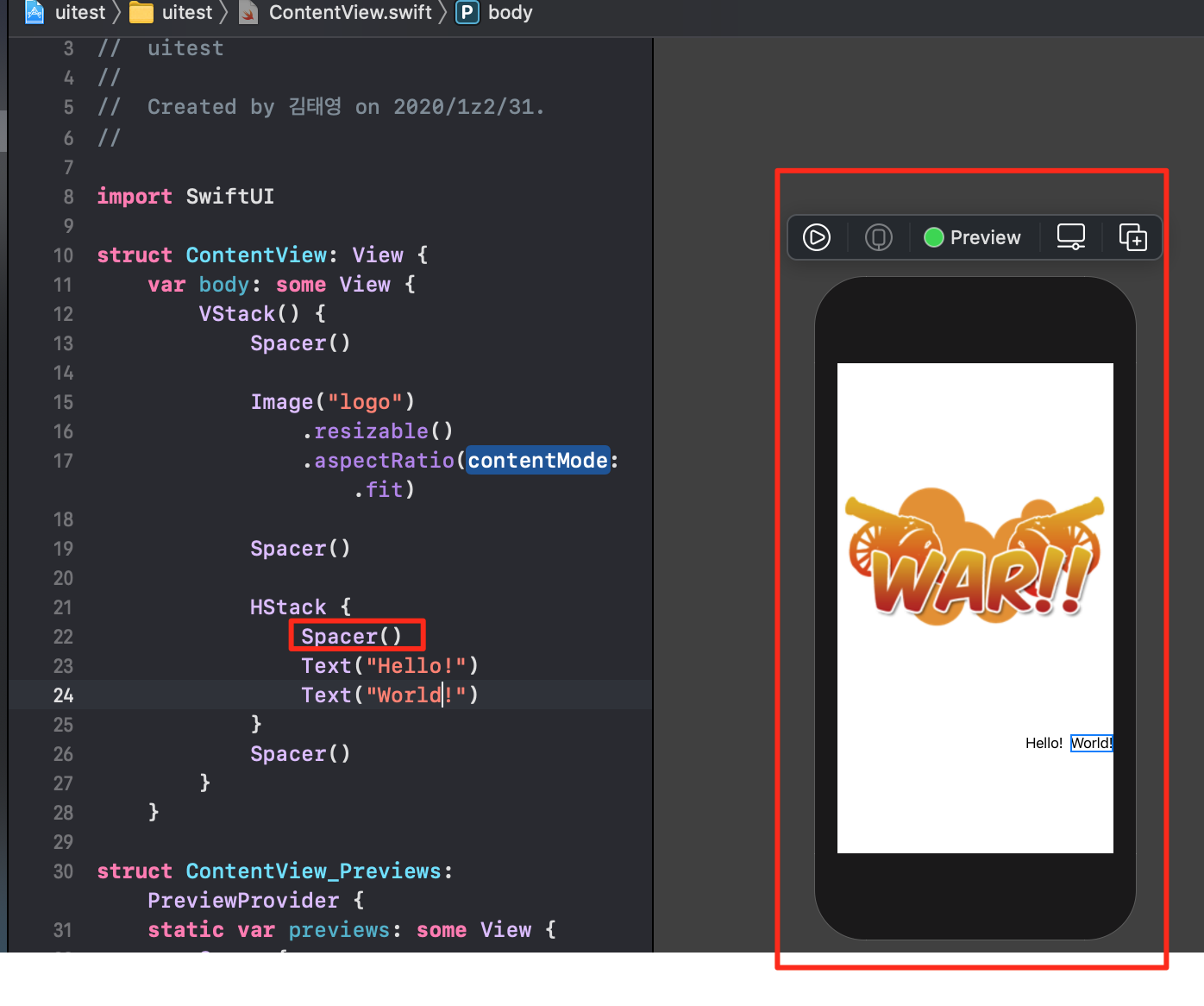Select the Hello! text in the preview
The width and height of the screenshot is (1204, 1006).
pos(1044,743)
